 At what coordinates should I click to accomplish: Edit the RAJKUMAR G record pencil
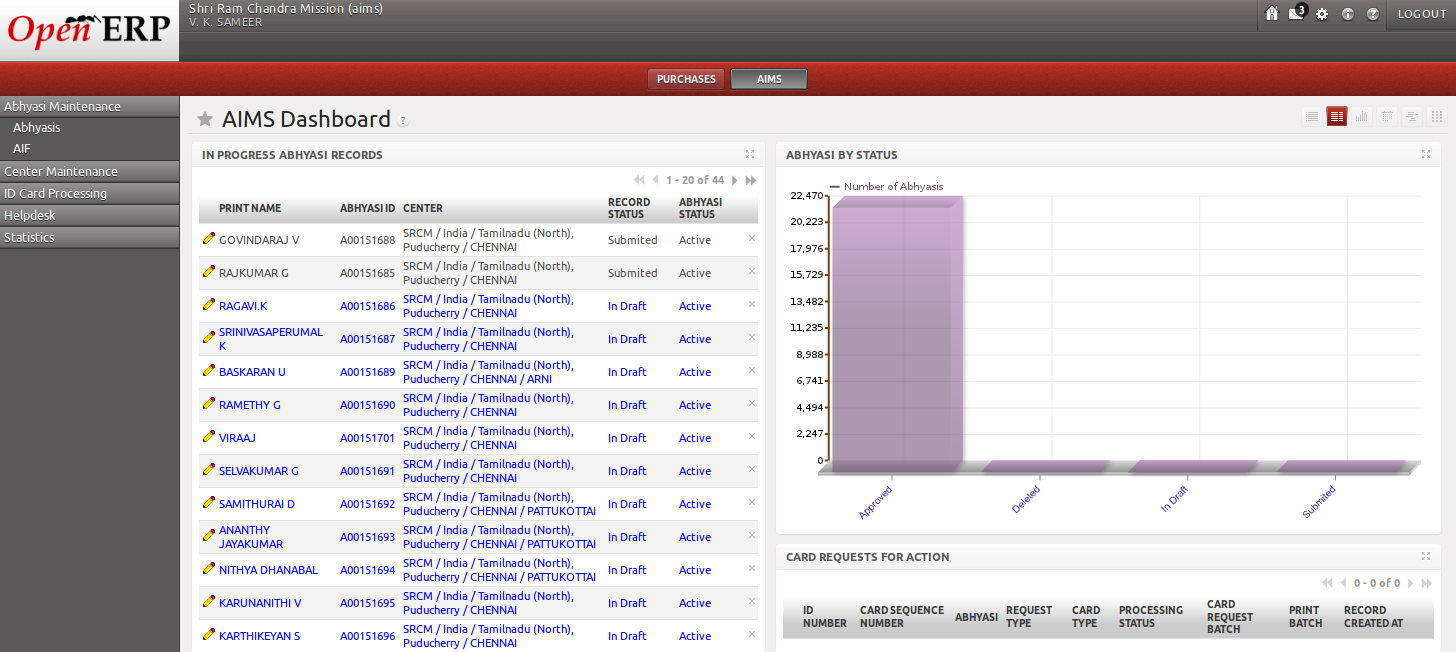click(209, 271)
